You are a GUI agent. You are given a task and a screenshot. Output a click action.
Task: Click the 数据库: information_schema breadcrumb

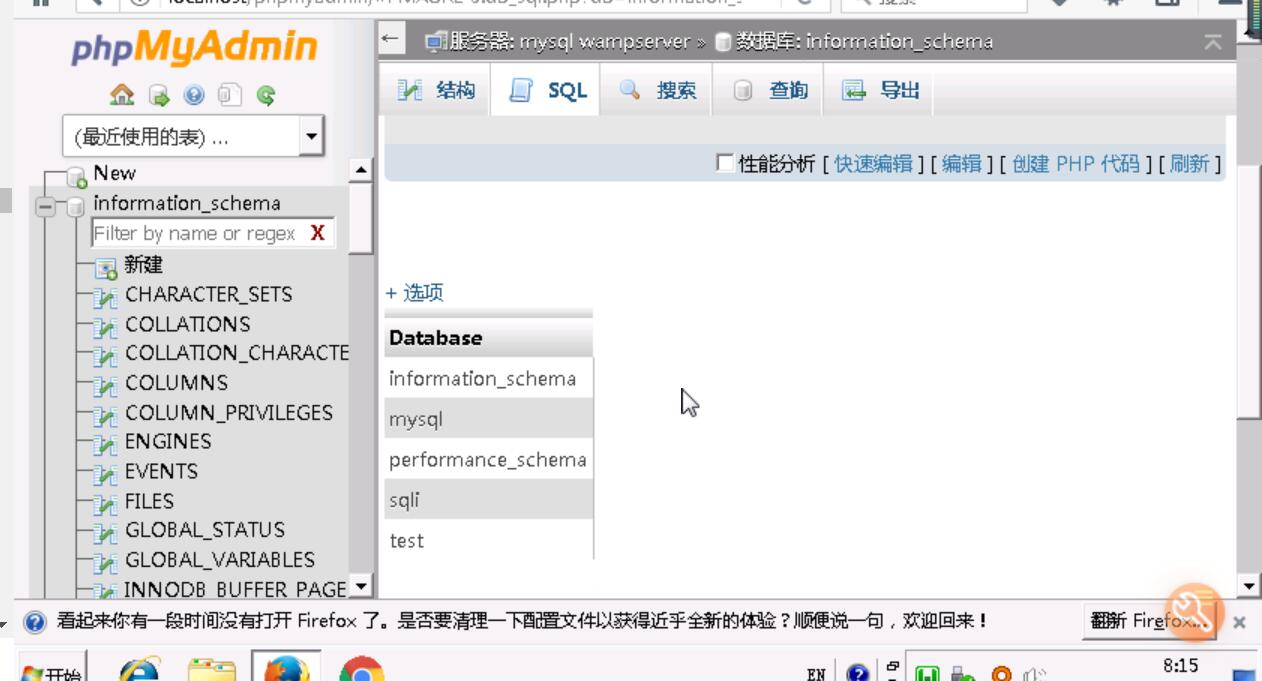point(864,42)
